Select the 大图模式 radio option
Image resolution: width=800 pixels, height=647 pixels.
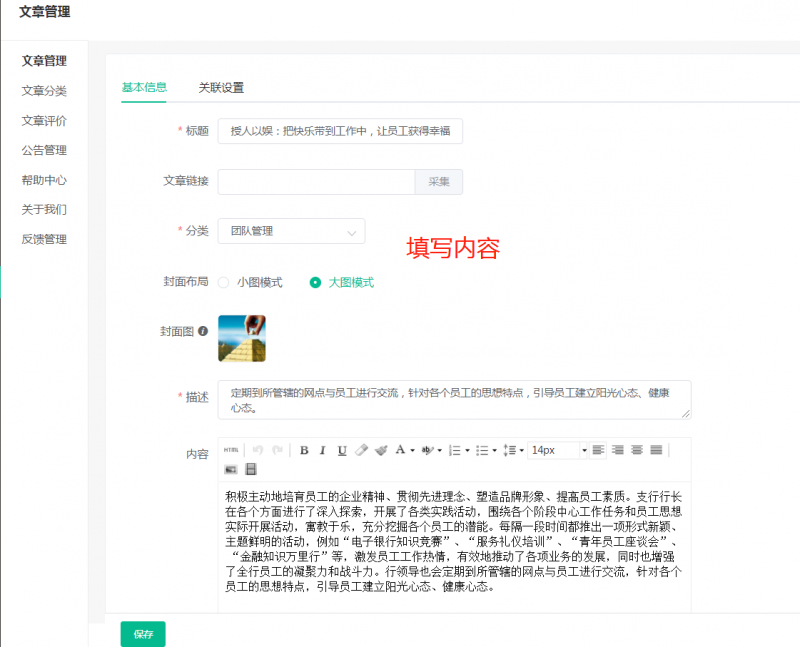pos(316,282)
